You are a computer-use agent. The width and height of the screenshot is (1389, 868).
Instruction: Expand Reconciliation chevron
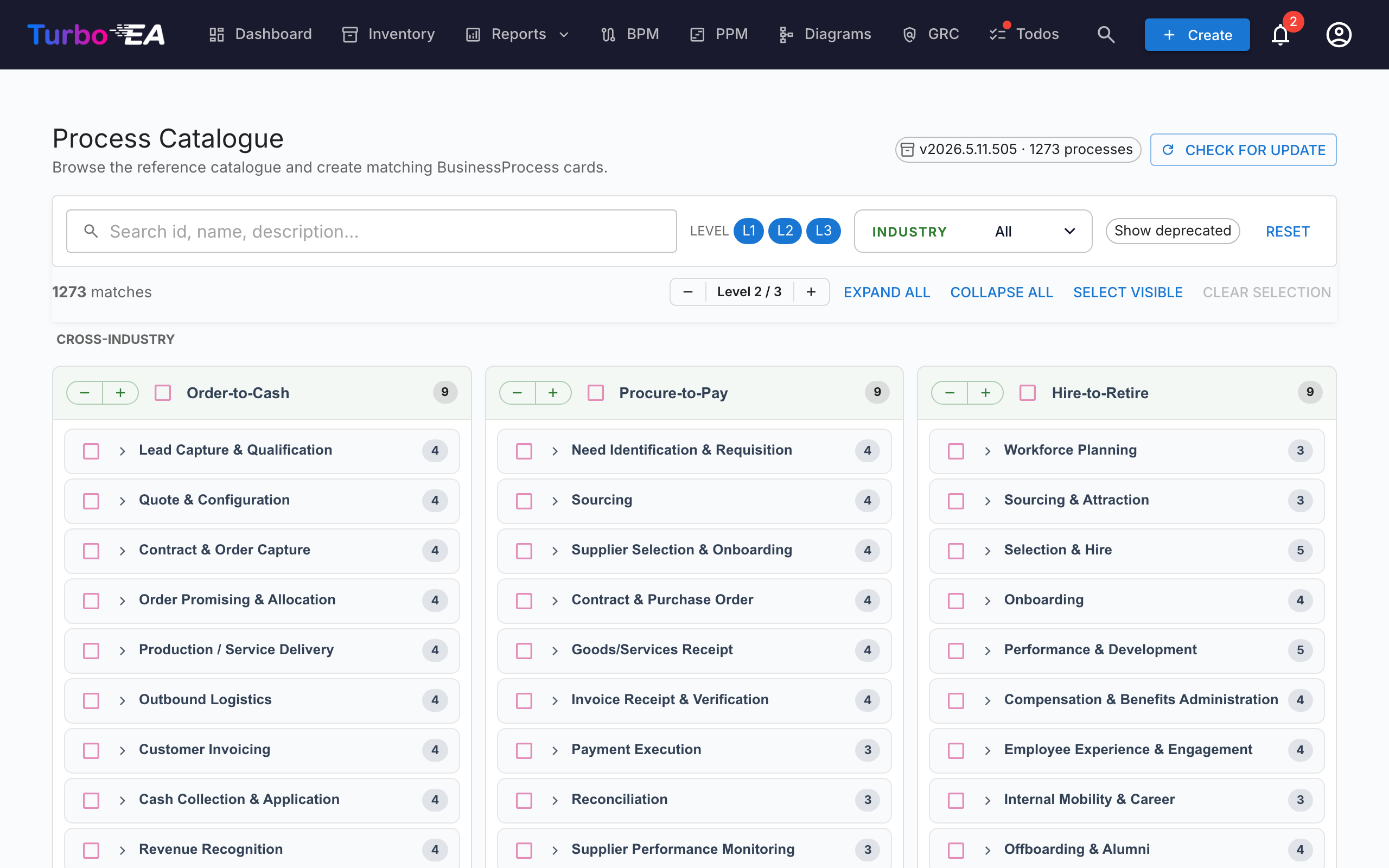[555, 801]
